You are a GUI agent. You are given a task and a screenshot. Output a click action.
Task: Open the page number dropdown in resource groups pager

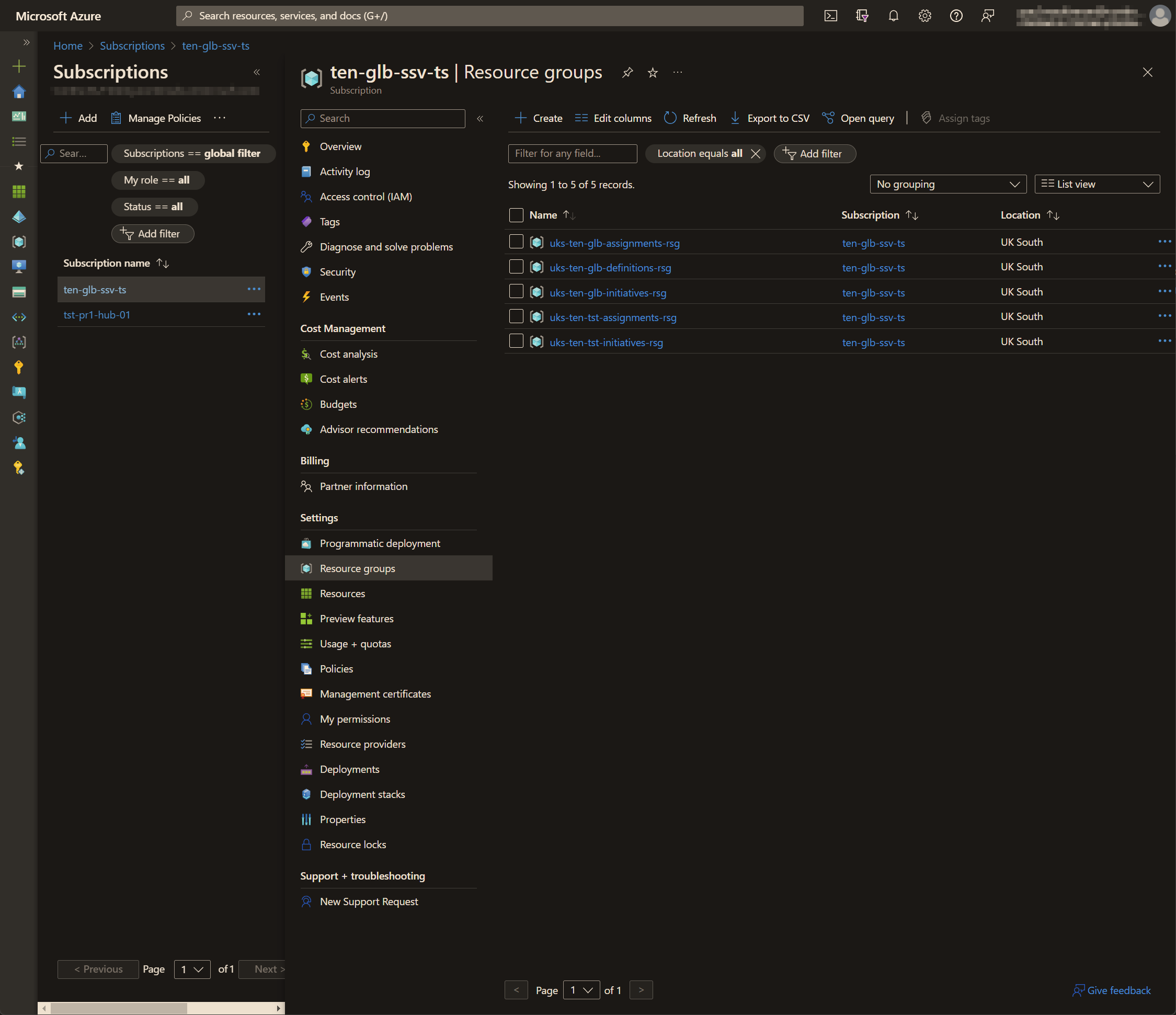[x=581, y=990]
